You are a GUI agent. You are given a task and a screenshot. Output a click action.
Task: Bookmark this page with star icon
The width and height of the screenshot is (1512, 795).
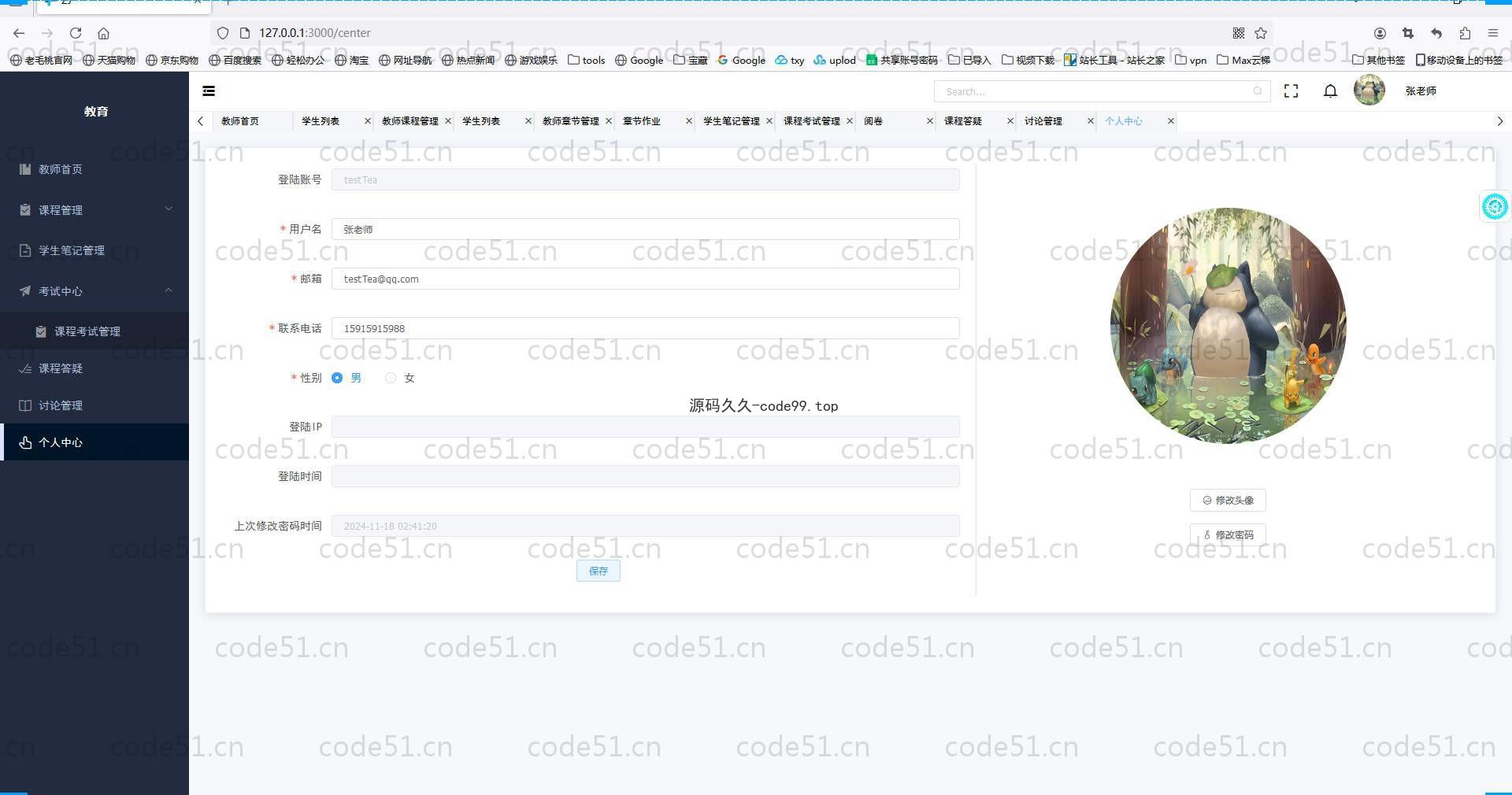coord(1261,33)
